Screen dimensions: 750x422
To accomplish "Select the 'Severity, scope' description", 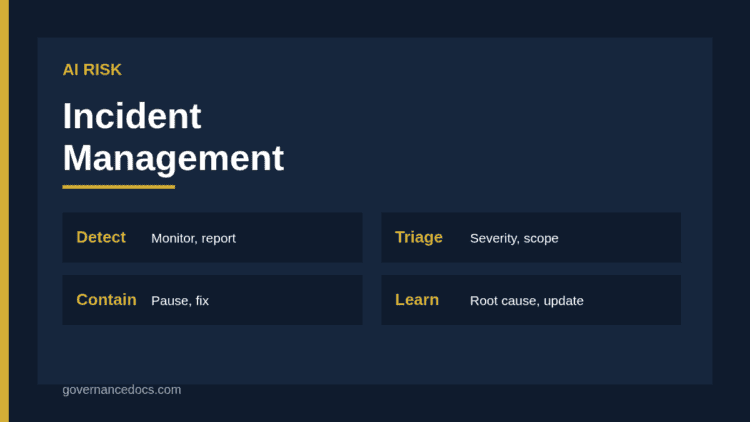I will coord(514,238).
